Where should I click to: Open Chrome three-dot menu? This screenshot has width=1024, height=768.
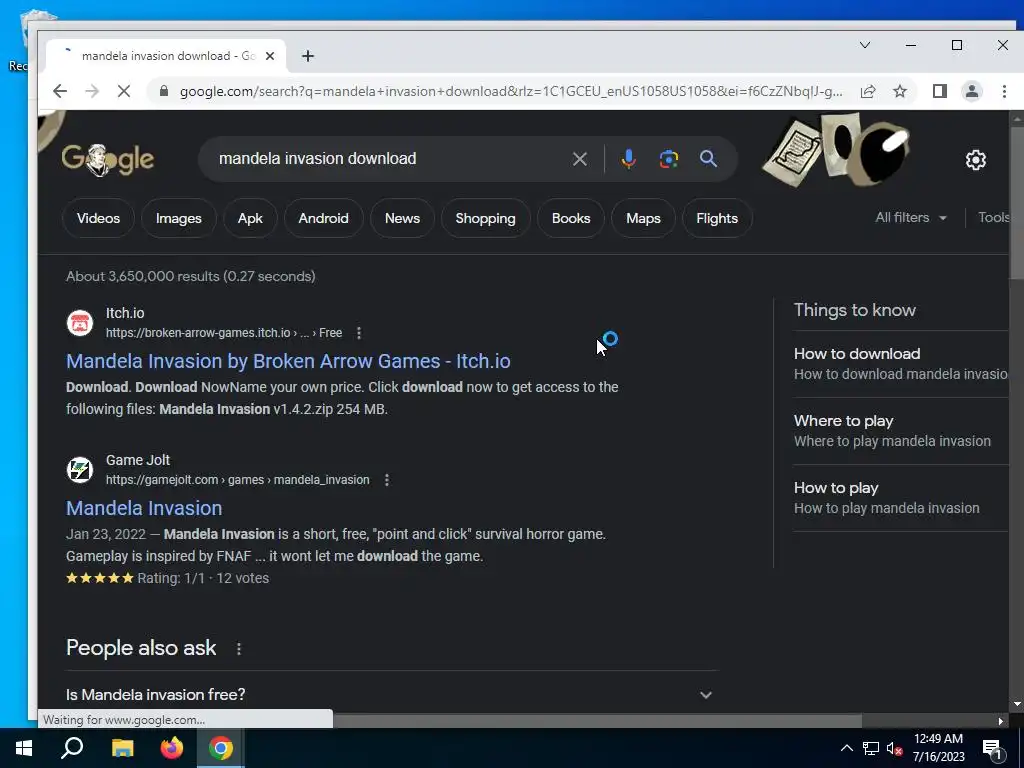(1004, 91)
